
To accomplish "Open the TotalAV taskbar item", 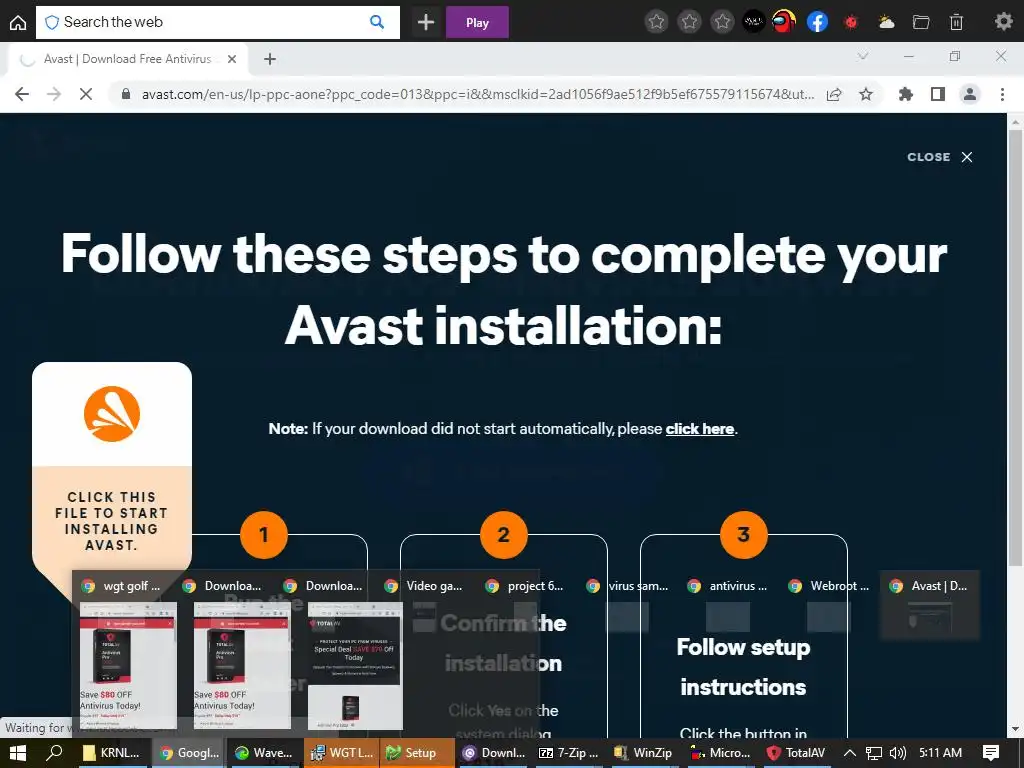I will tap(797, 753).
